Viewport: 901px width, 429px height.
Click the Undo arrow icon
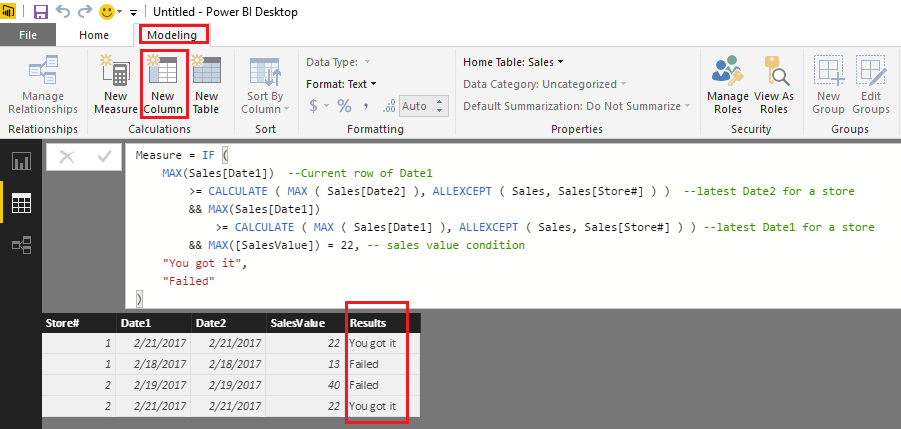click(63, 11)
